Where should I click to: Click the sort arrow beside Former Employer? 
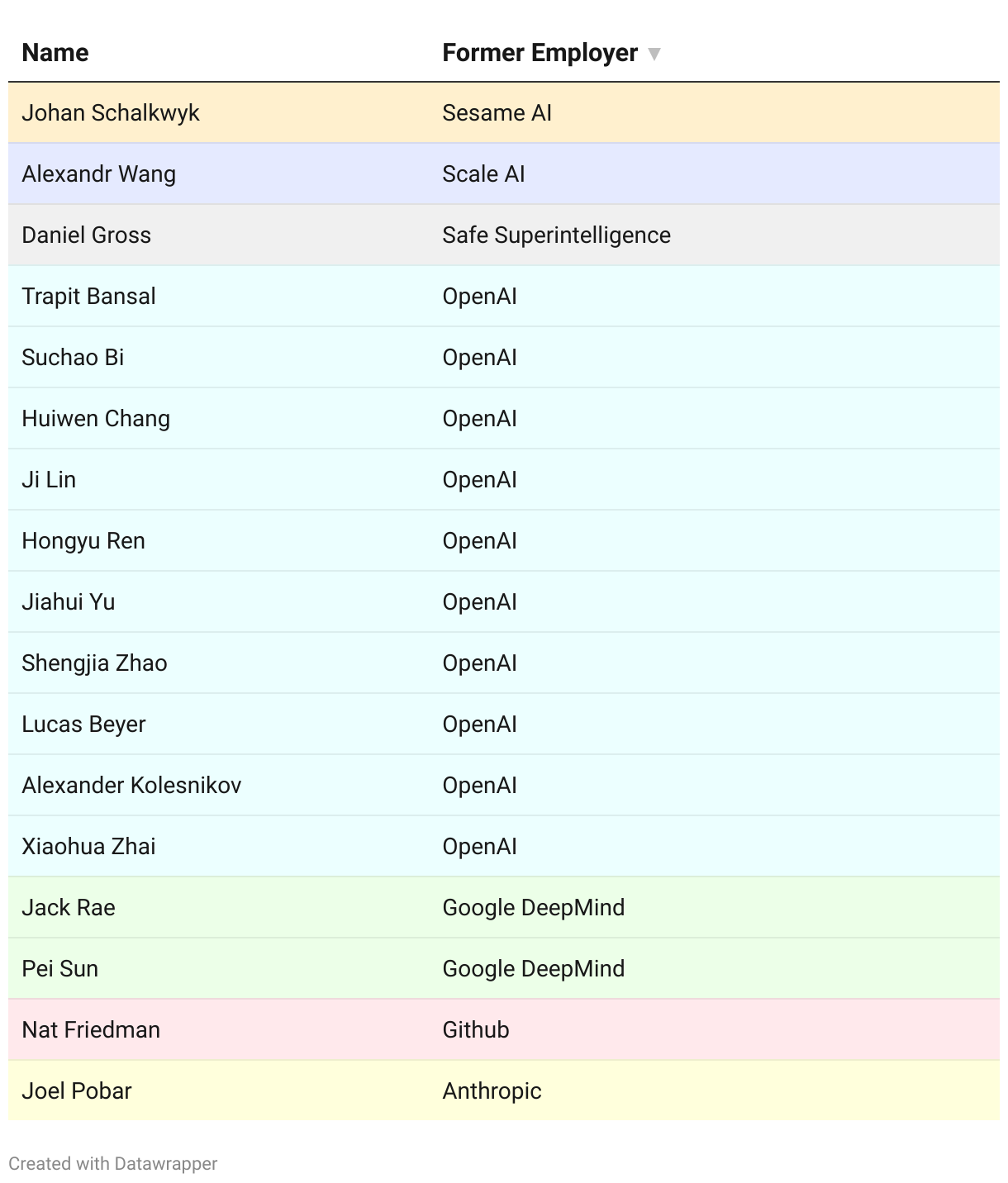654,55
